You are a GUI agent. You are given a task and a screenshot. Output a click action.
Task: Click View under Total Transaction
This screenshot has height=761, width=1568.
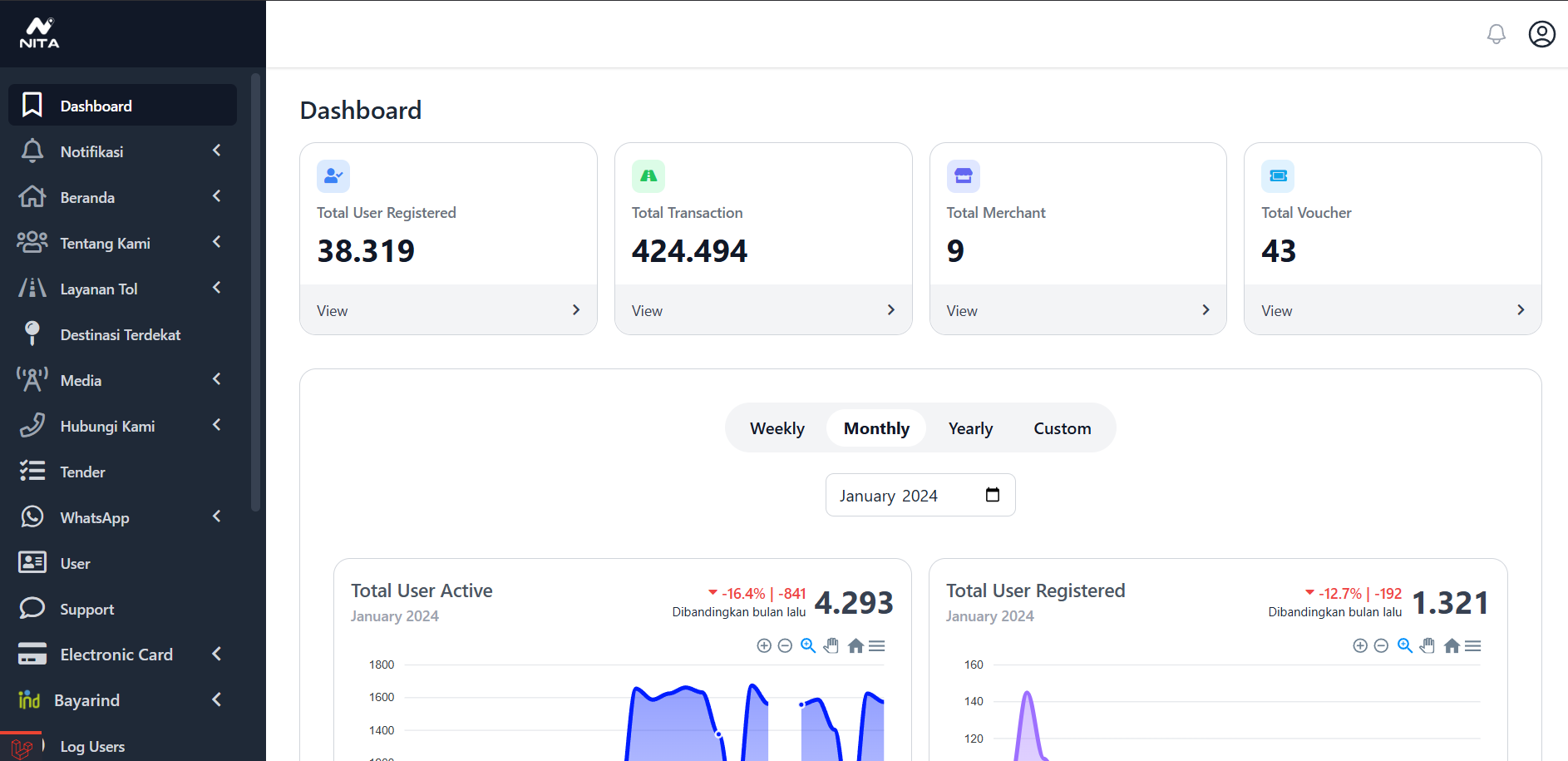647,309
